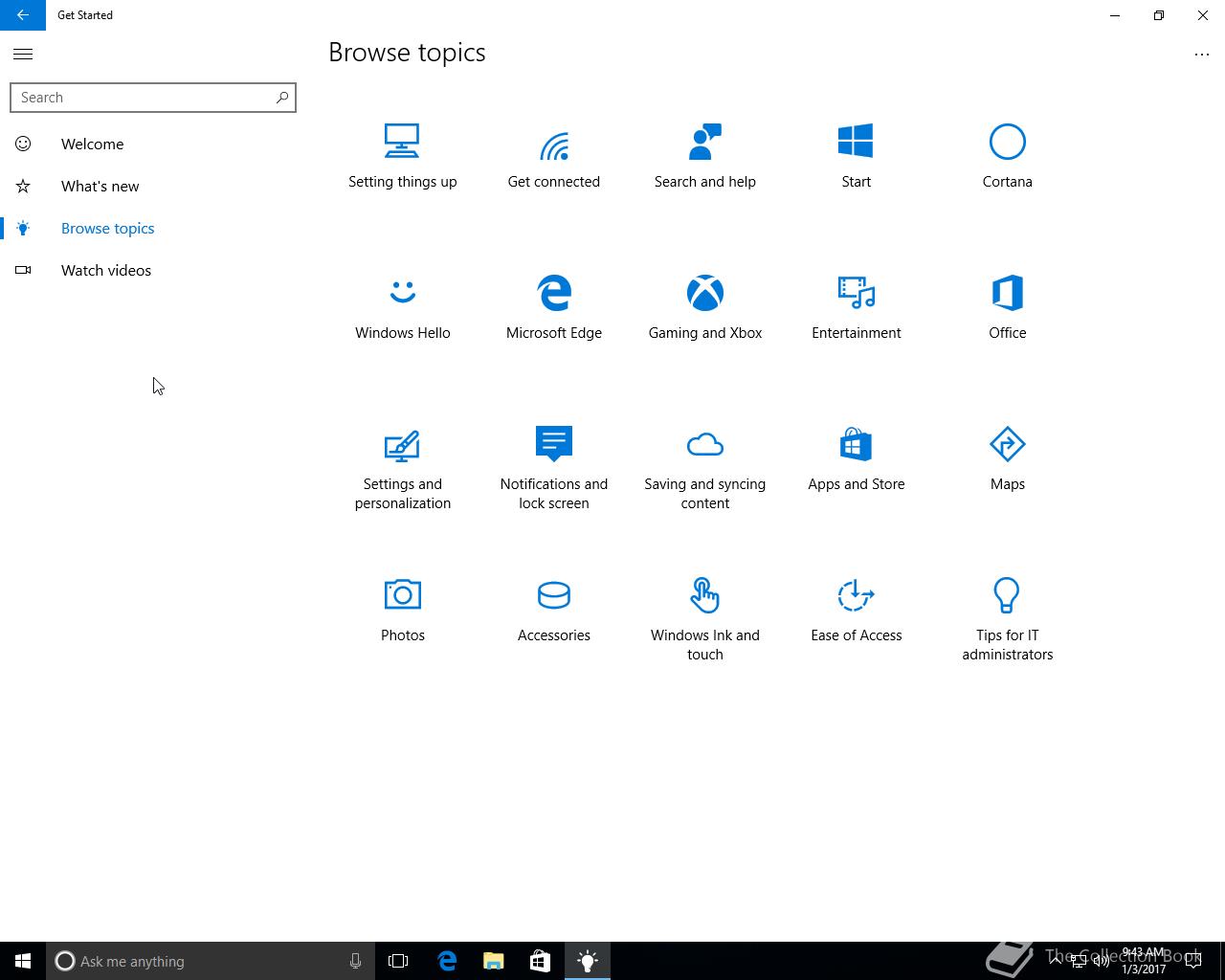Open the Microsoft Edge topic
This screenshot has height=980, width=1225.
(x=554, y=308)
